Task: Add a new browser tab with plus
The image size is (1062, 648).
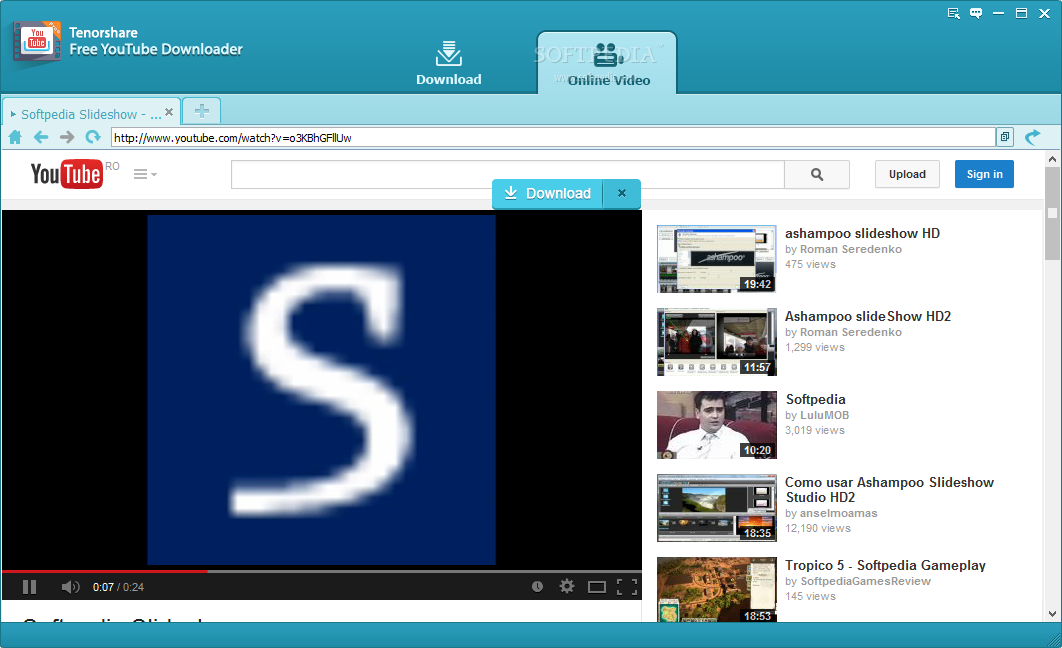Action: pyautogui.click(x=202, y=111)
